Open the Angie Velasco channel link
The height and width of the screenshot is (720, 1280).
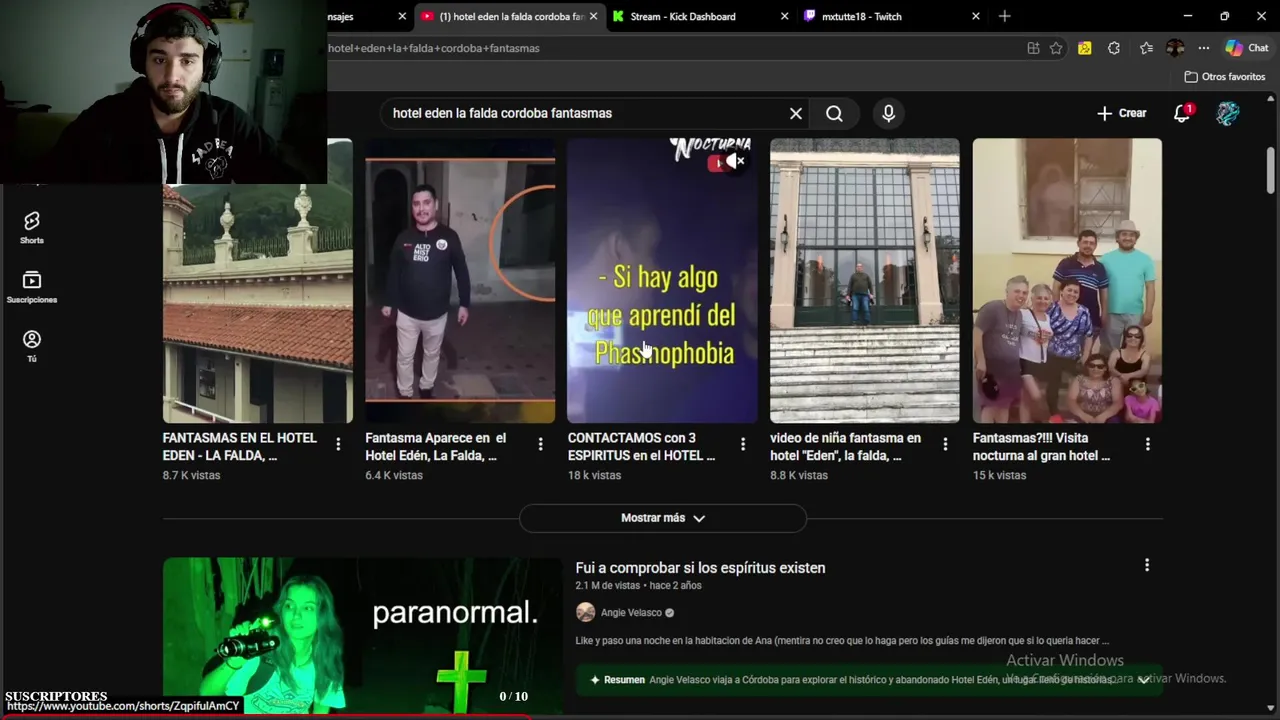pyautogui.click(x=631, y=613)
